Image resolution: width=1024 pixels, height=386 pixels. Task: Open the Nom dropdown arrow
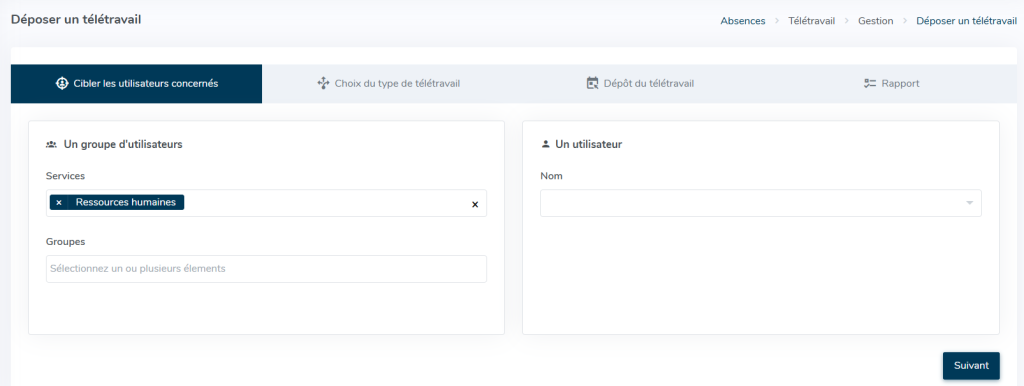pyautogui.click(x=970, y=202)
